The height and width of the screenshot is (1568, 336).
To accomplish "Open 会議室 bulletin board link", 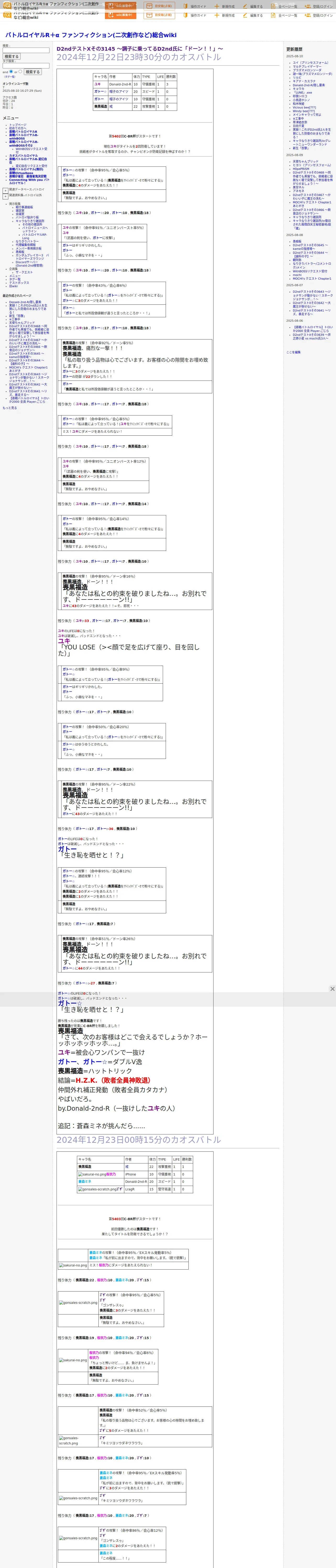I will (x=20, y=214).
